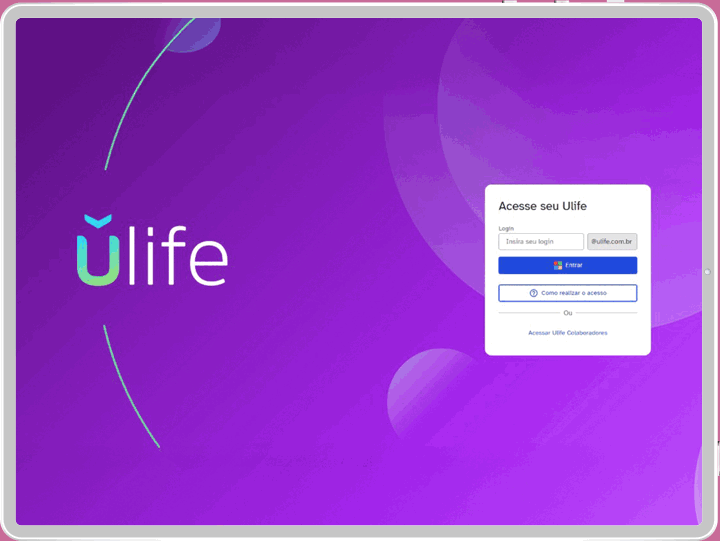Click the @ulife.com.br domain suffix box
Viewport: 720px width, 541px height.
612,242
